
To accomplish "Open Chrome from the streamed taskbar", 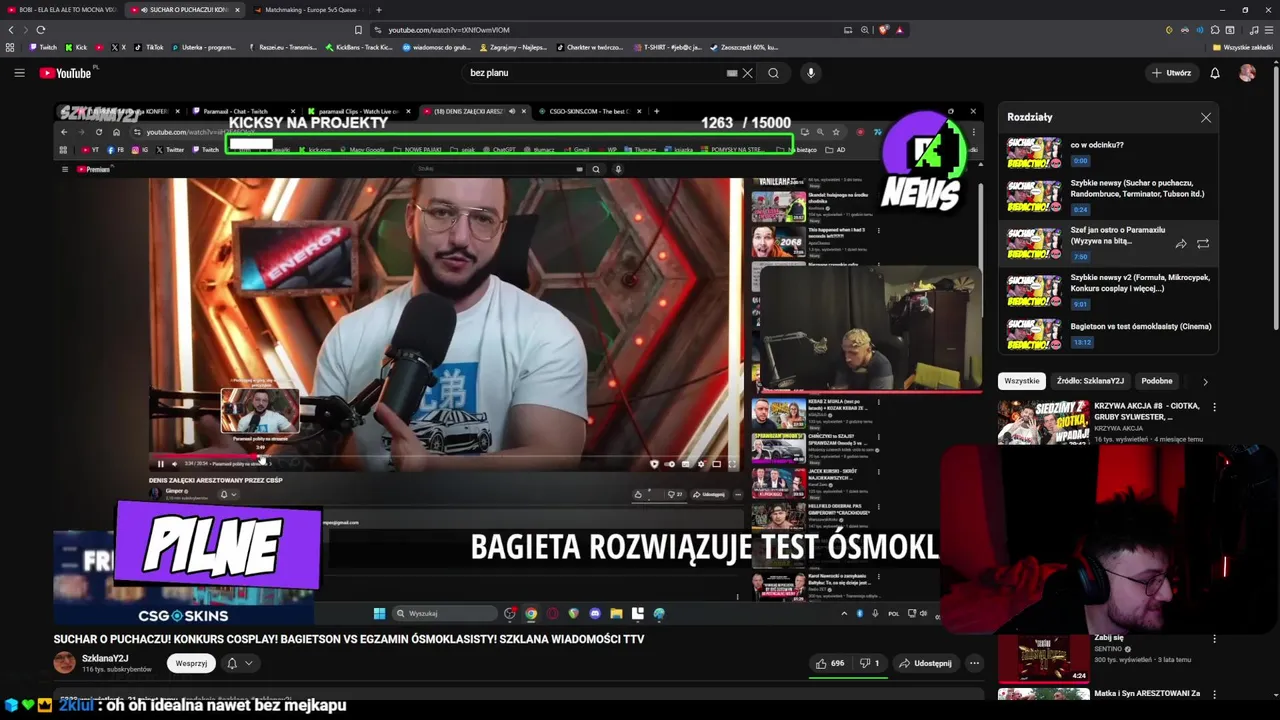I will [x=531, y=614].
